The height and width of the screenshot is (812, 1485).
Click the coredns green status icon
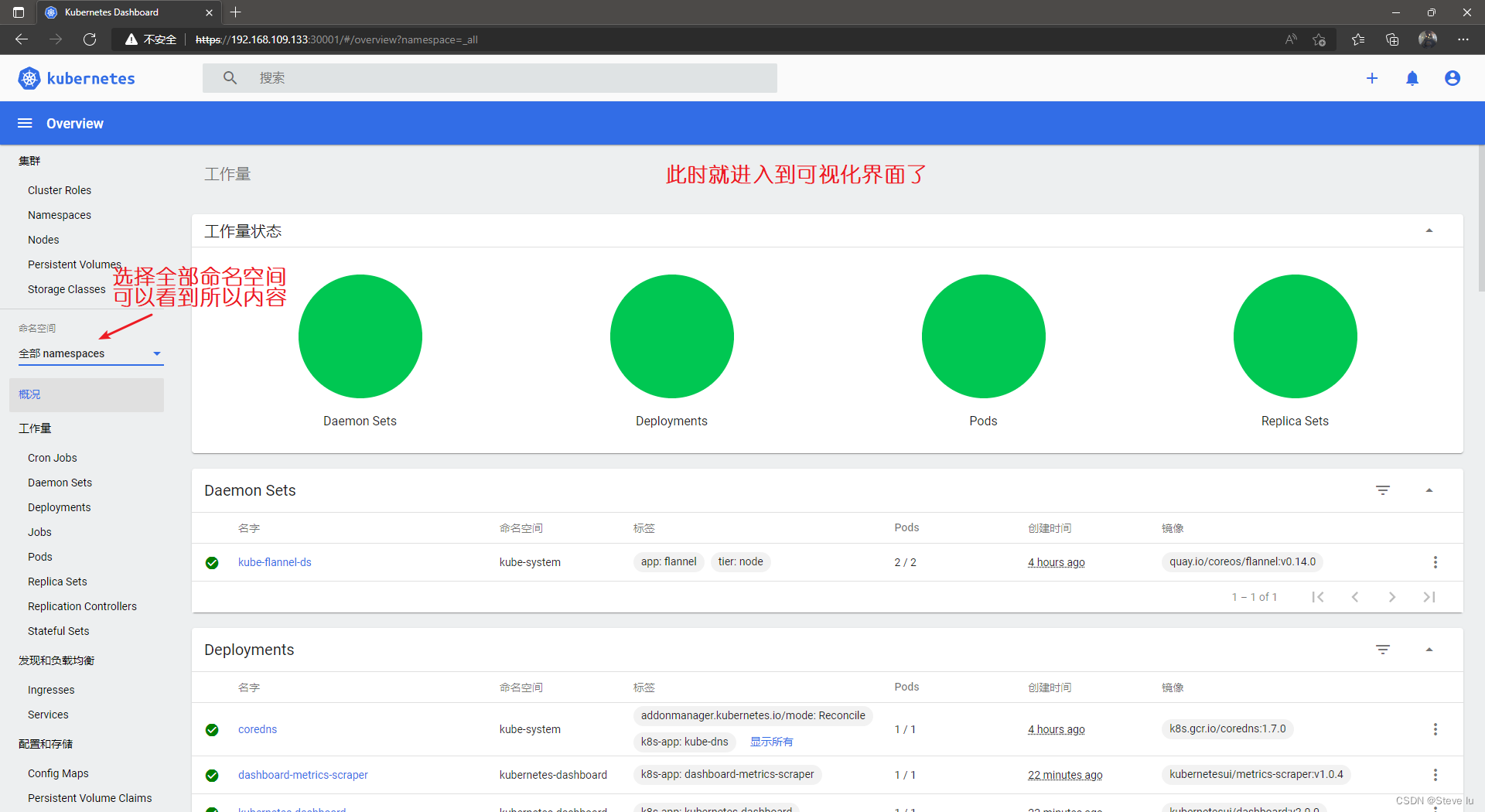point(212,729)
